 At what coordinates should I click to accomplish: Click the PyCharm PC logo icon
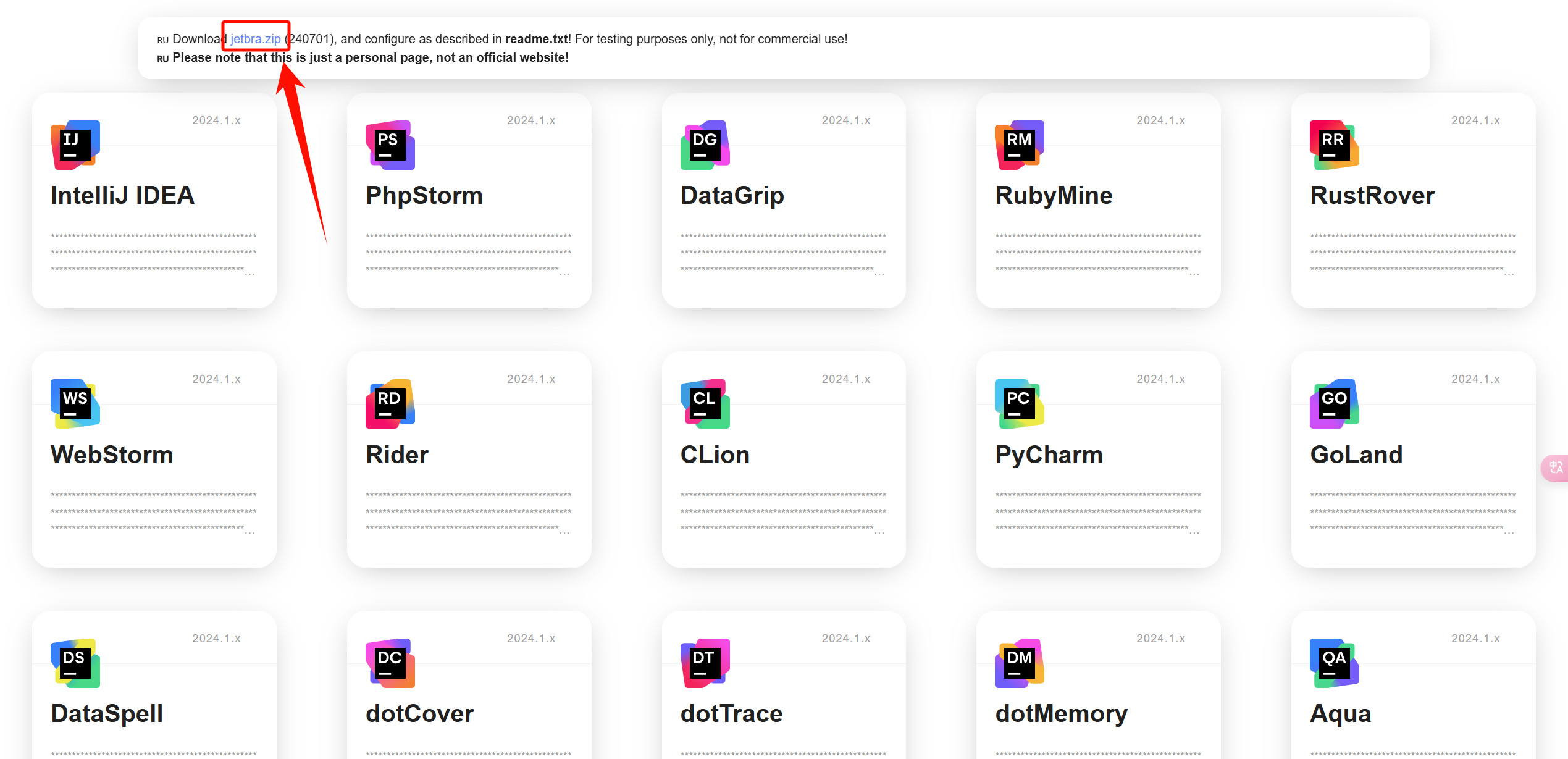(x=1020, y=404)
